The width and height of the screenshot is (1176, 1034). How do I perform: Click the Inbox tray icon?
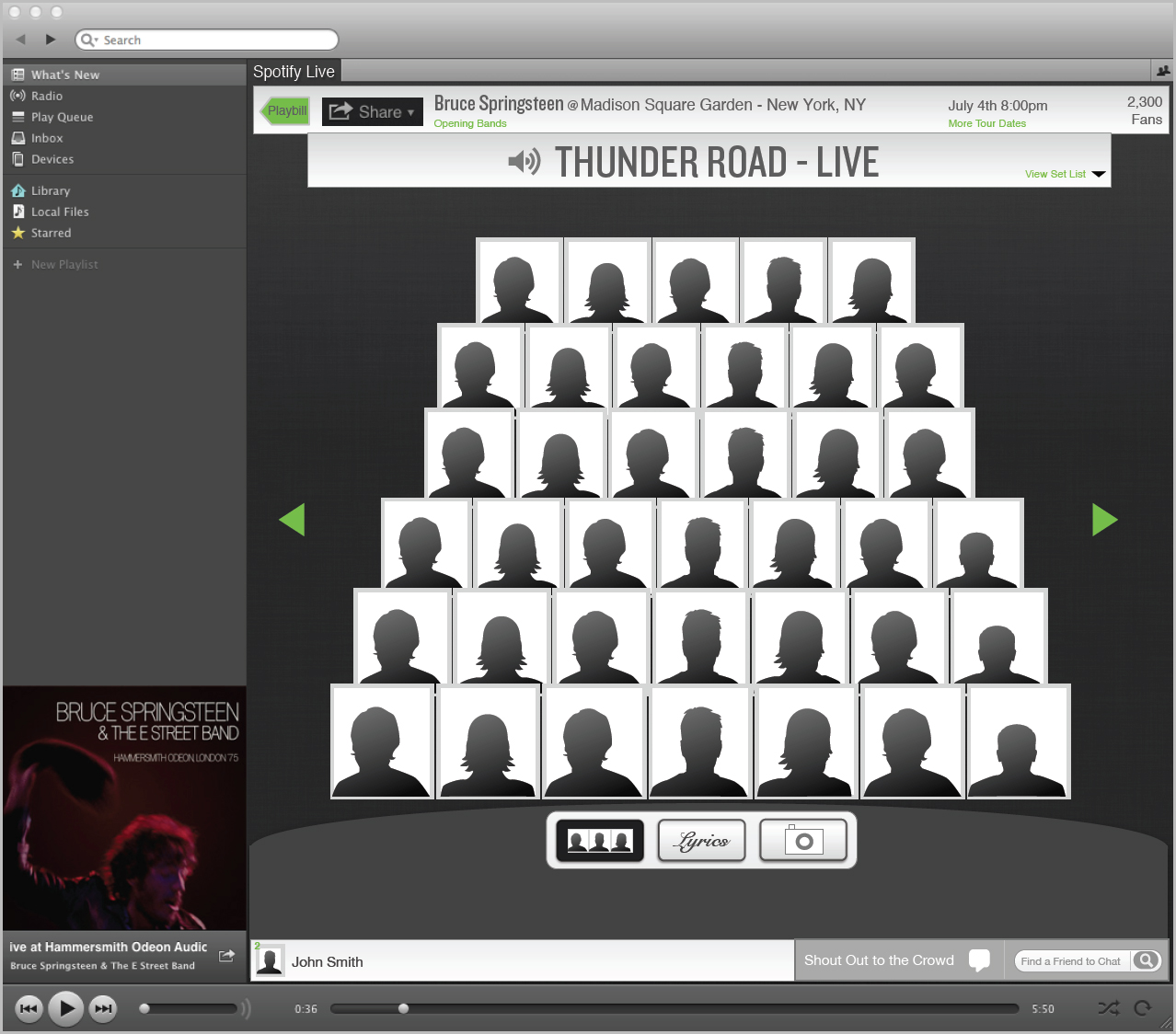[17, 138]
